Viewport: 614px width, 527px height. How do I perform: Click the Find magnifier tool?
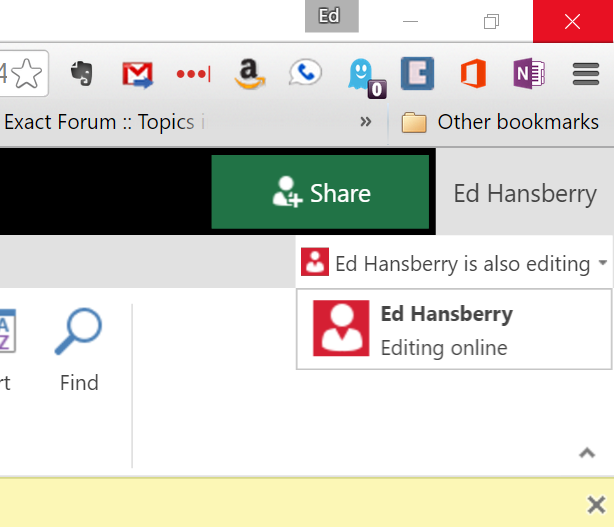tap(79, 350)
